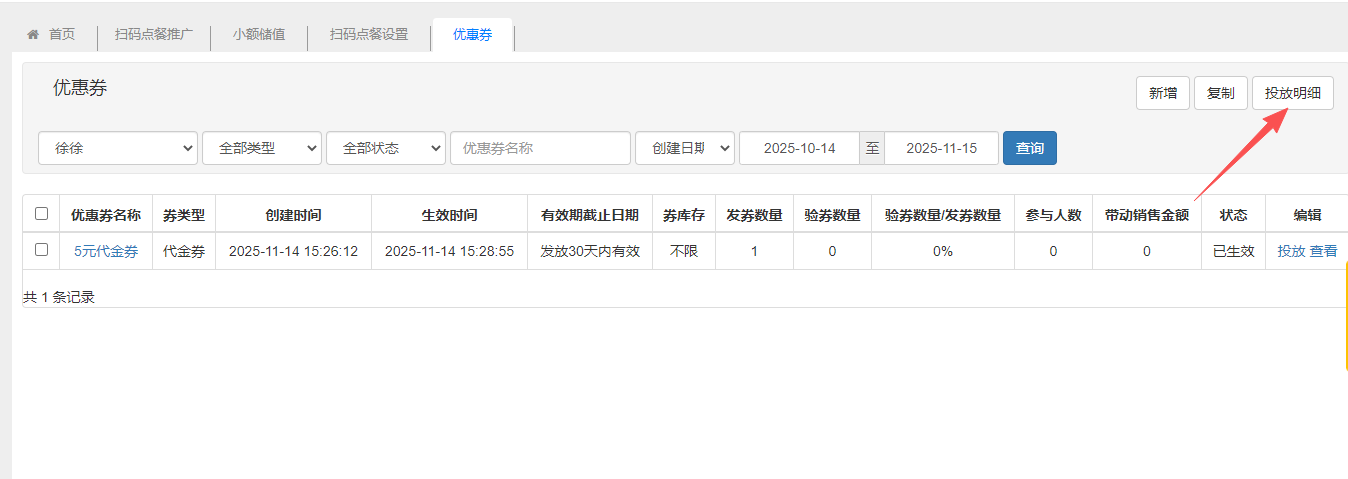Click the blue 查询 button
The image size is (1348, 479).
[1029, 148]
